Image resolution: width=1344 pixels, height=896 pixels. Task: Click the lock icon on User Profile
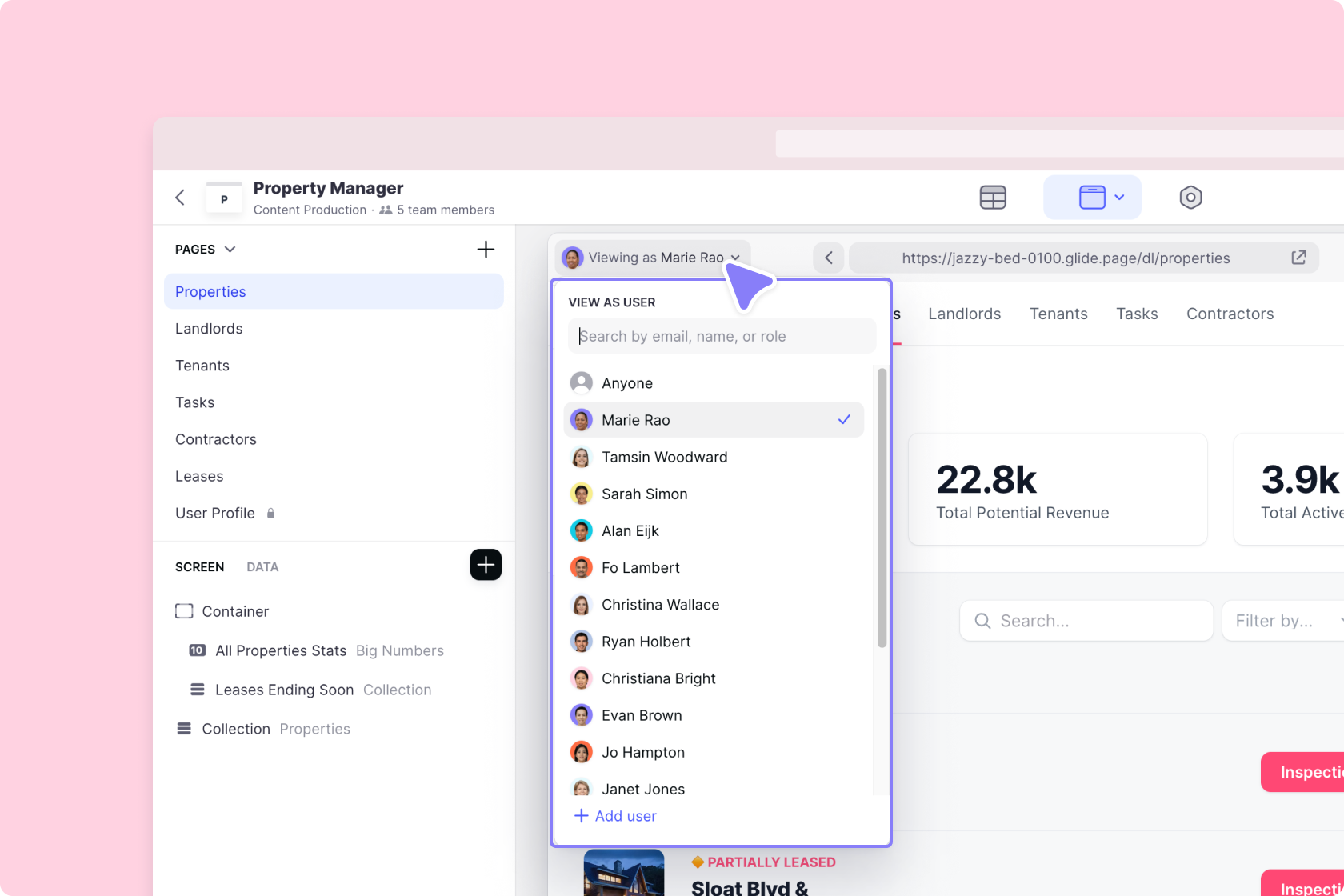(x=270, y=513)
